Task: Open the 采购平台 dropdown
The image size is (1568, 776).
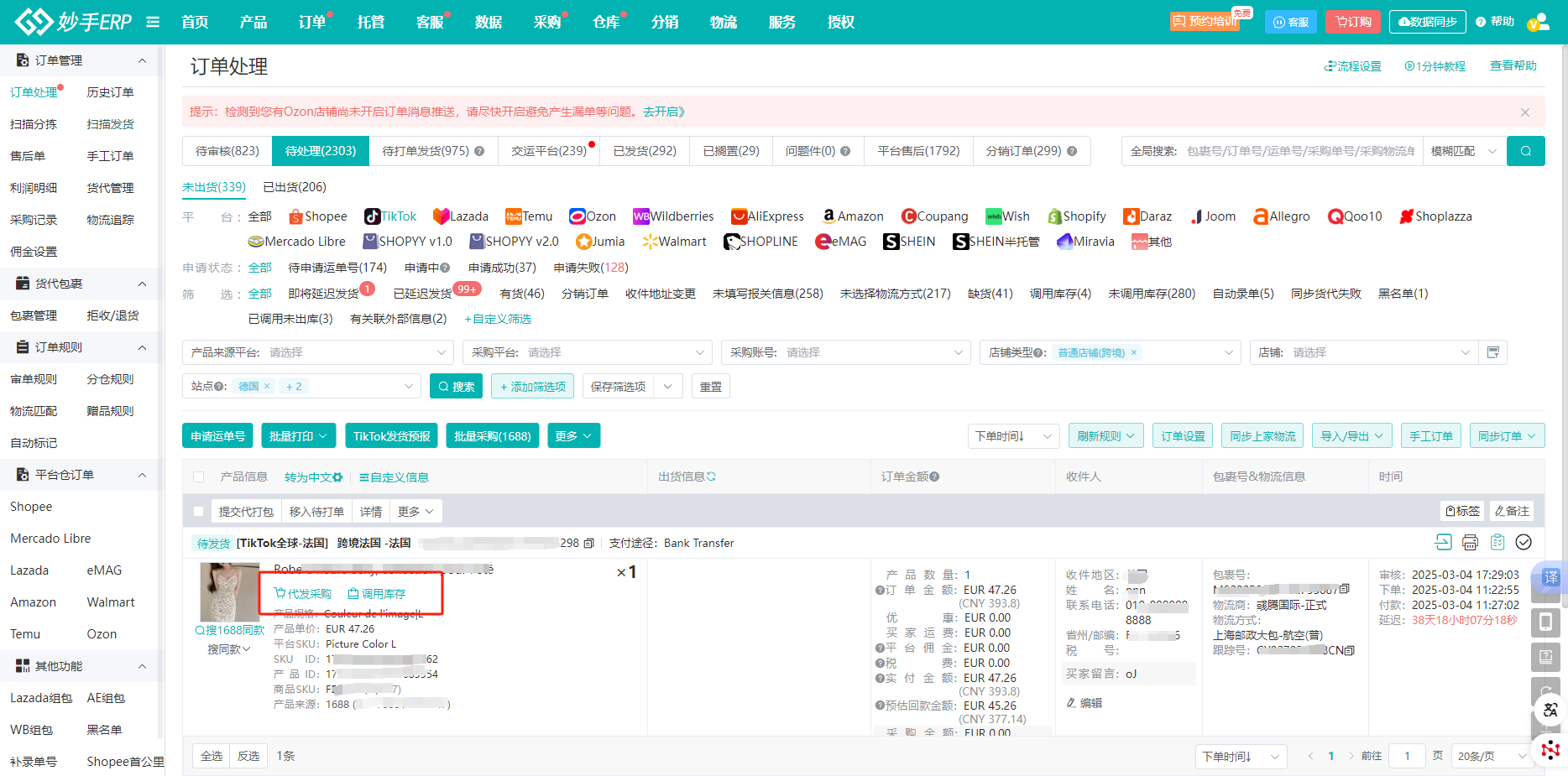Action: coord(588,352)
